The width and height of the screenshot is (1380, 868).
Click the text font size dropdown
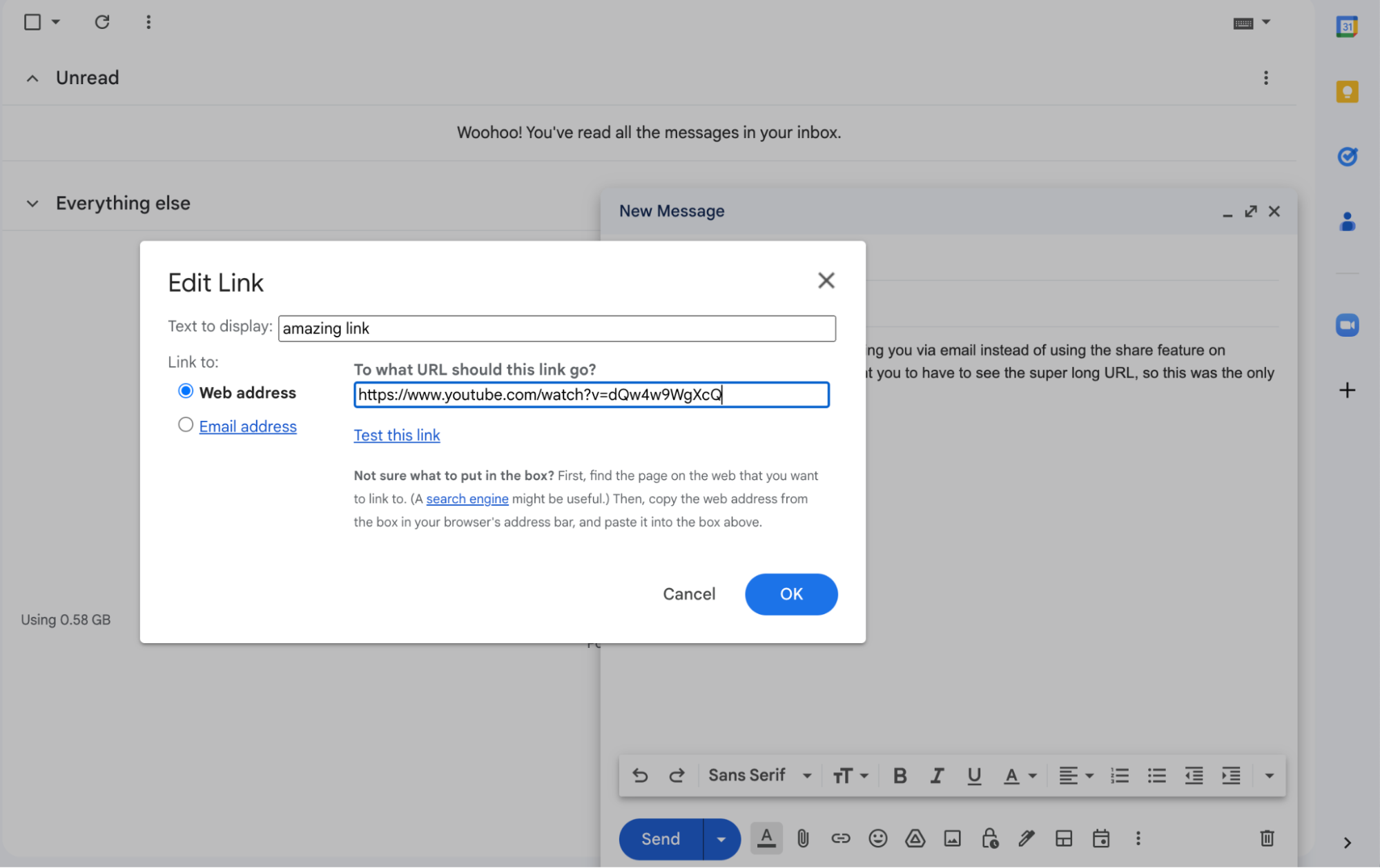point(850,775)
